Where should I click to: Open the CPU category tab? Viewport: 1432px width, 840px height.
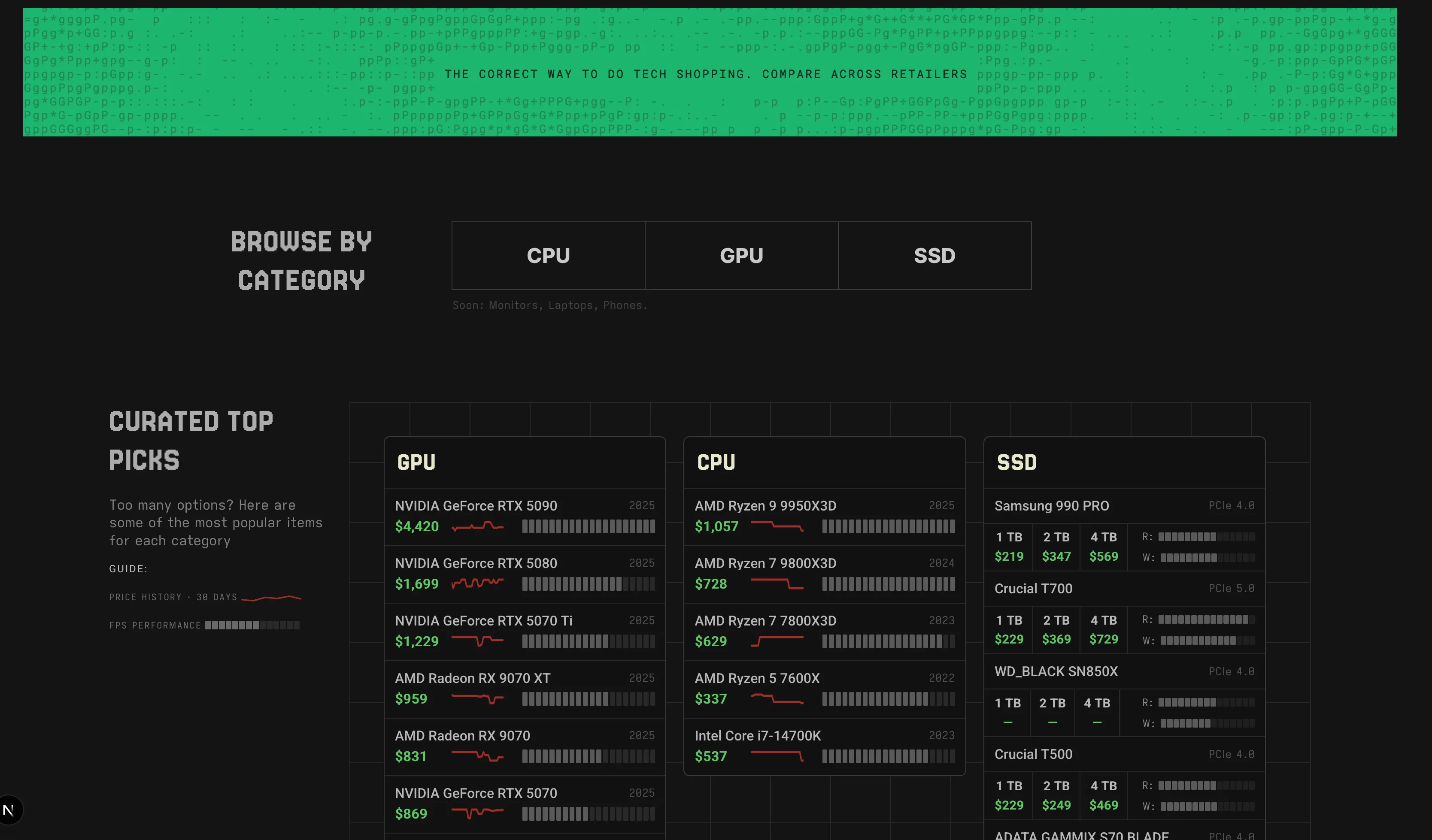click(x=548, y=256)
